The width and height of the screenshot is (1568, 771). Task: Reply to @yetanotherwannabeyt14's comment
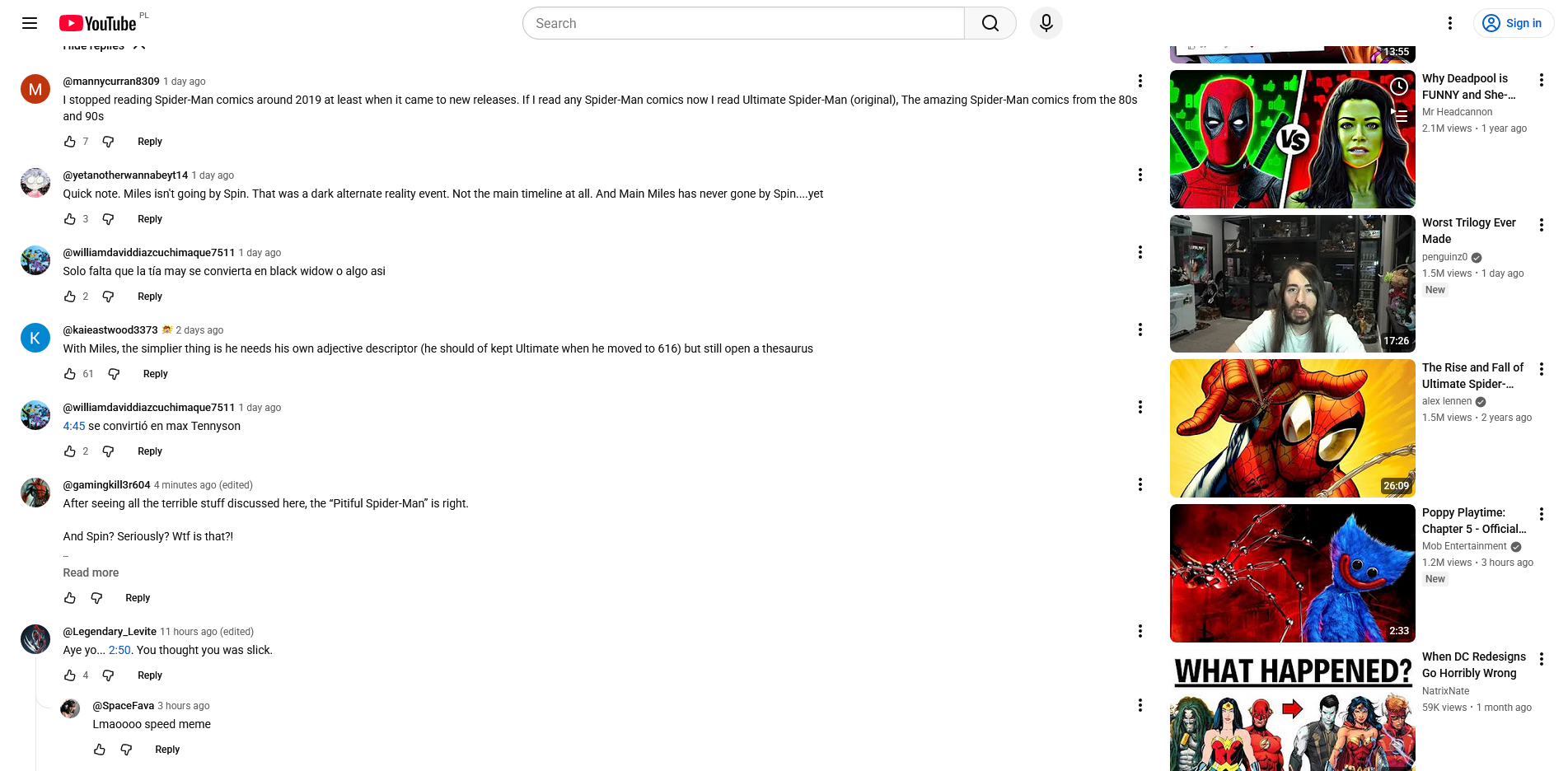[150, 219]
